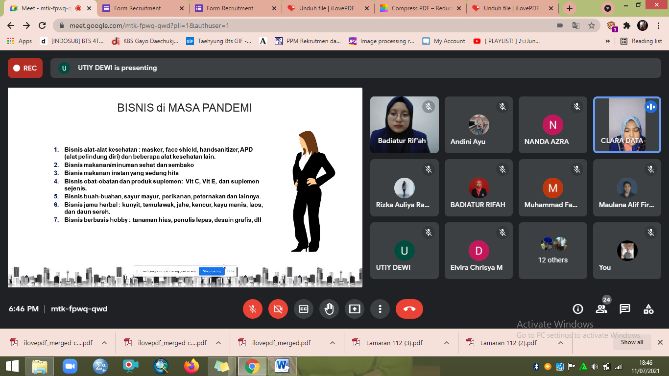Screen dimensions: 669x376
Task: Expand options for Lamaran 112 (2).pdf download
Action: 561,343
